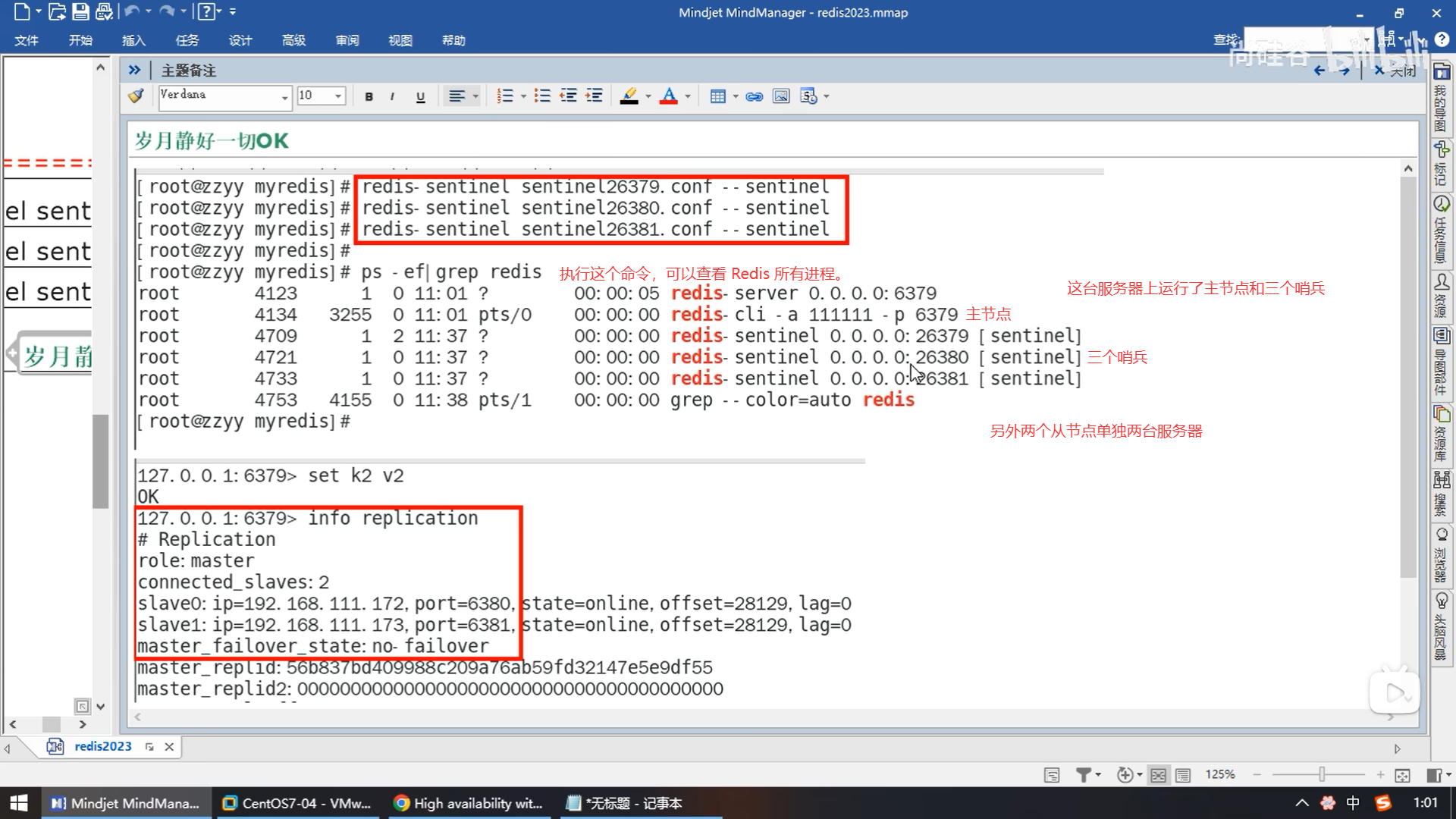Click the insert image icon

(x=780, y=96)
